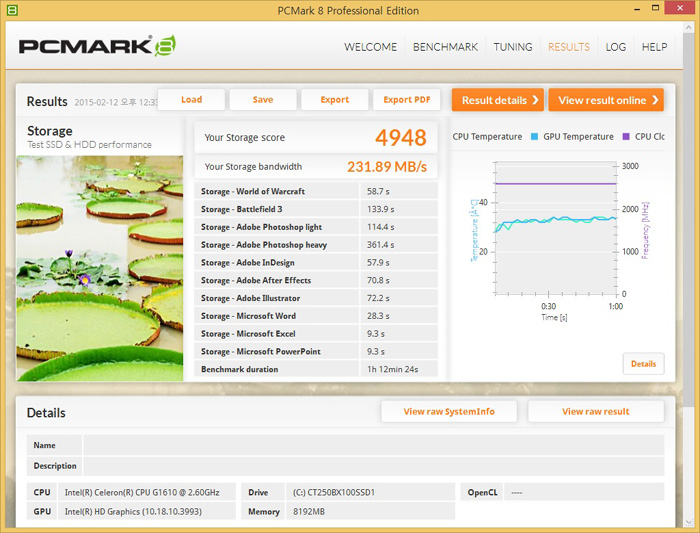The width and height of the screenshot is (700, 533).
Task: Click the Export button
Action: coord(335,100)
